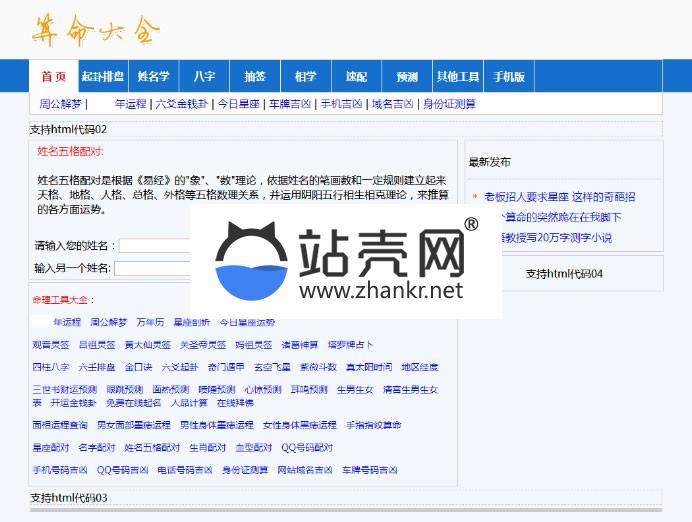Open the 首页 home tab

(53, 77)
